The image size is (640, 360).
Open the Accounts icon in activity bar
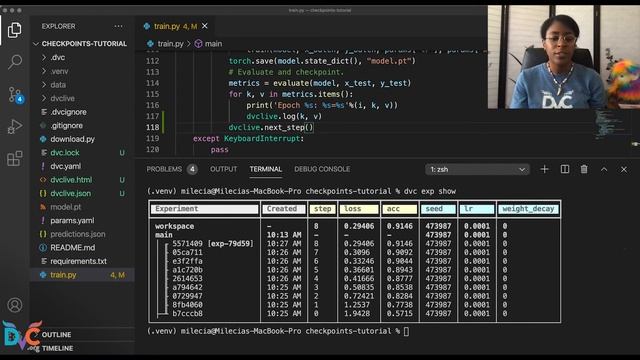(15, 305)
